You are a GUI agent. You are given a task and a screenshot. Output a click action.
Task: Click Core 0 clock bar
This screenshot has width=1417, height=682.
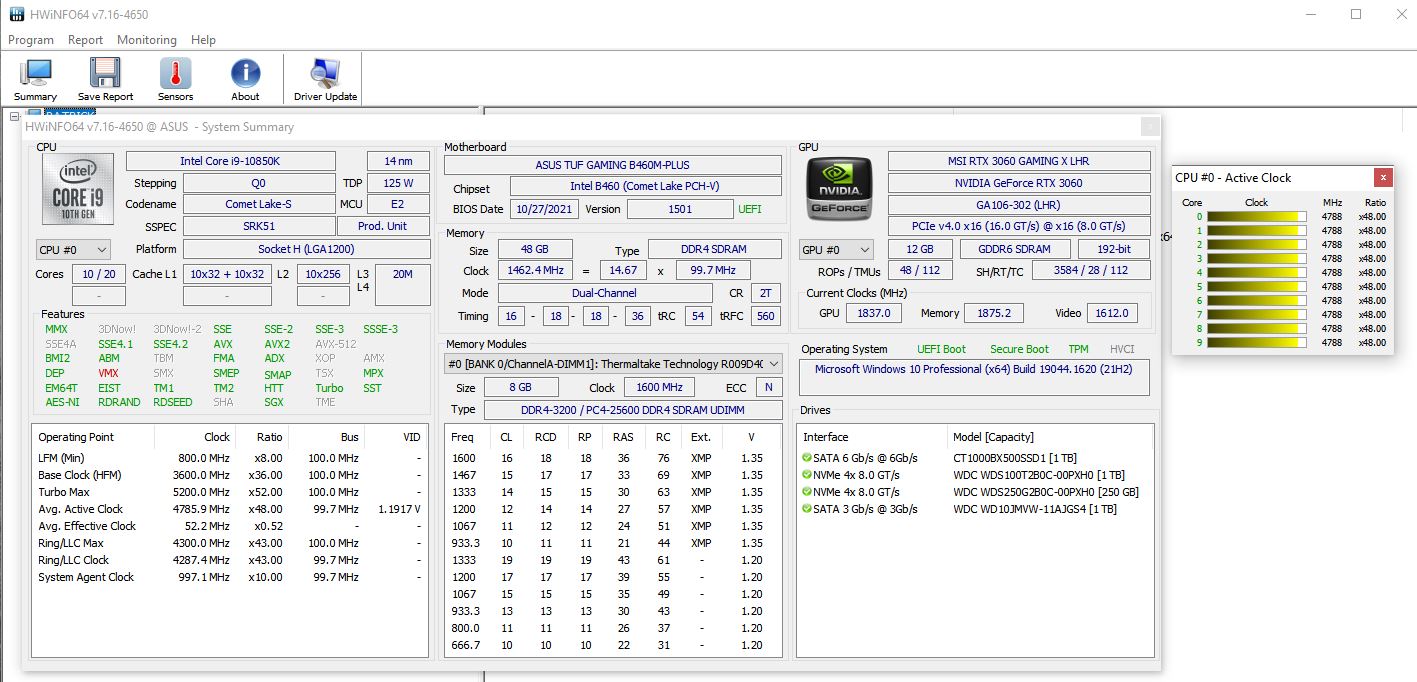click(x=1257, y=216)
